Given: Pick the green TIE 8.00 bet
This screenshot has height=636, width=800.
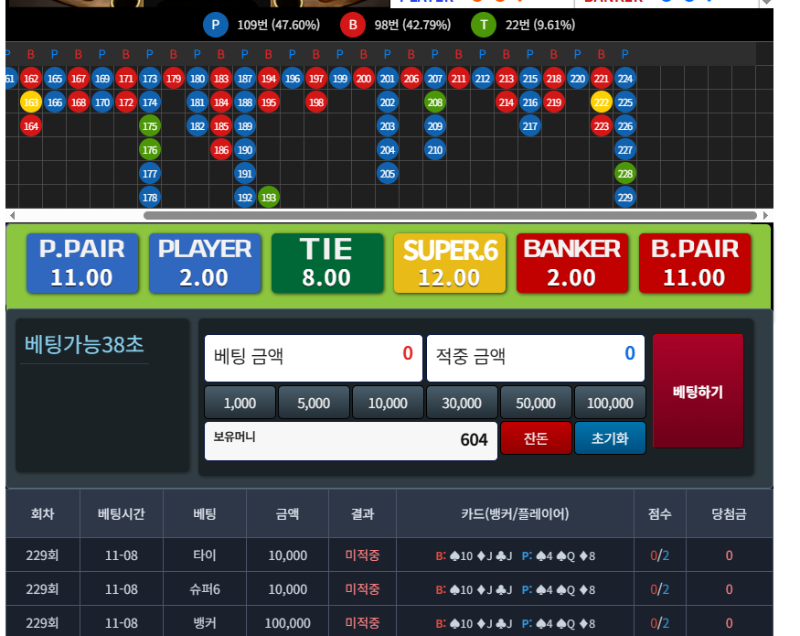Looking at the screenshot, I should tap(327, 264).
